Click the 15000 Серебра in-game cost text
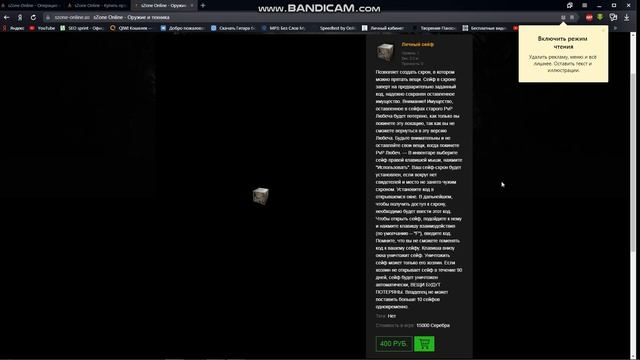 coord(433,325)
